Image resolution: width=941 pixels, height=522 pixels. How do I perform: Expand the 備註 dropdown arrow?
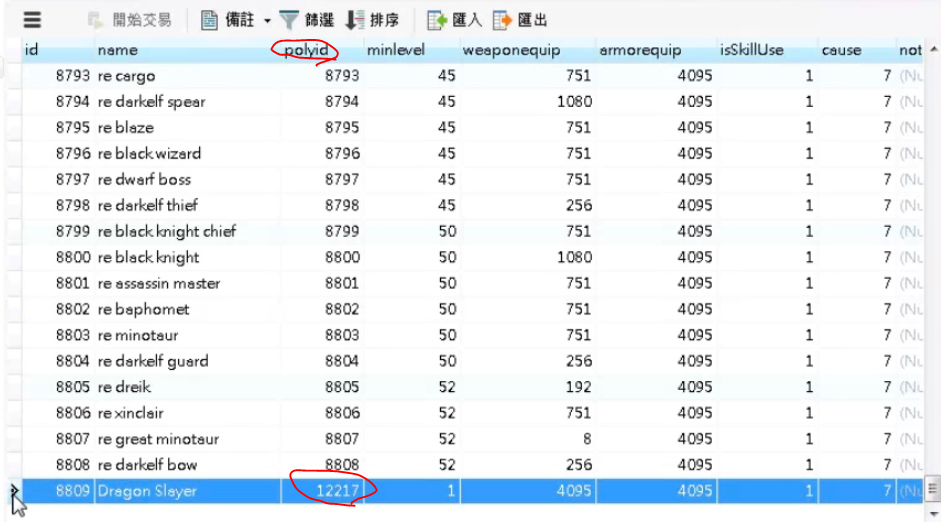[x=267, y=21]
